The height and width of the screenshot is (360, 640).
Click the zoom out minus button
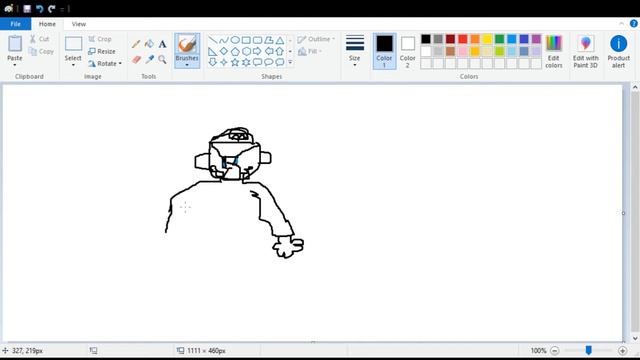click(554, 351)
